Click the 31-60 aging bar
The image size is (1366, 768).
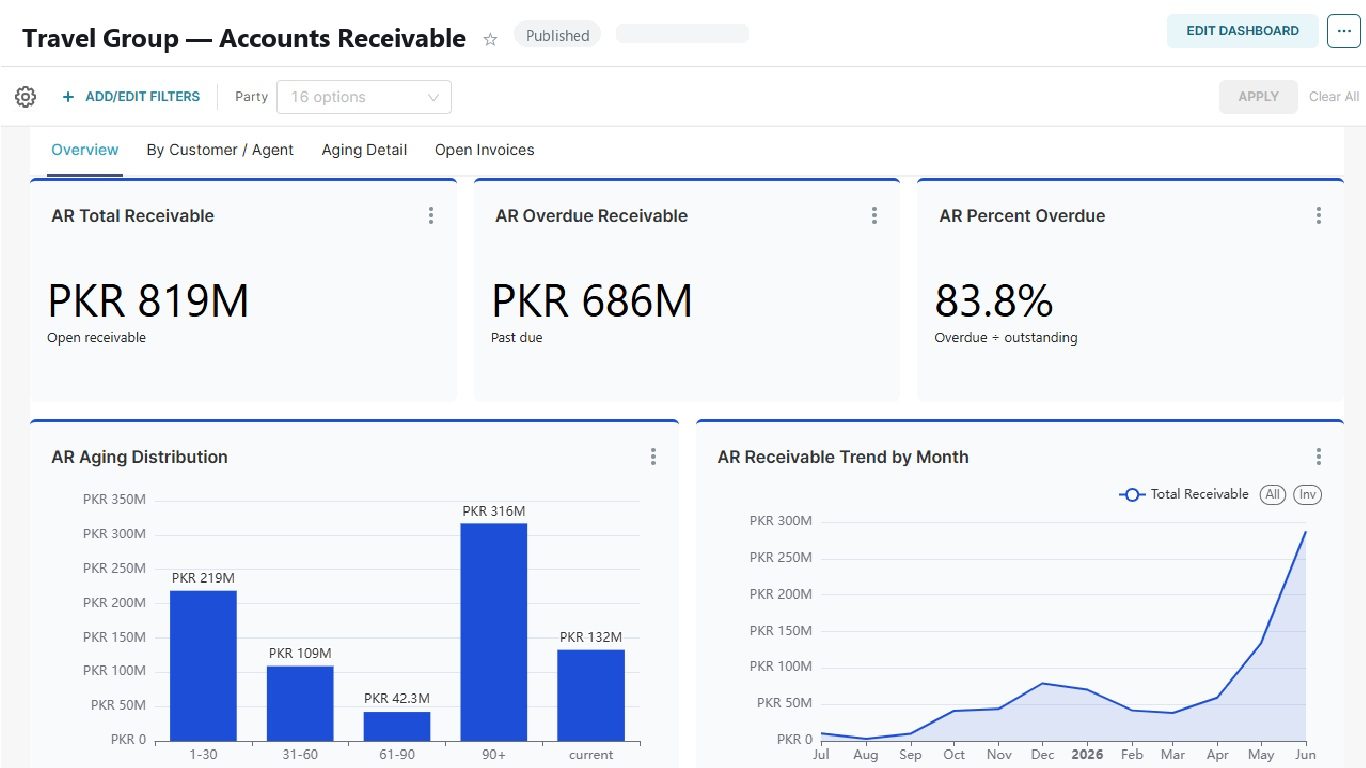pos(300,703)
